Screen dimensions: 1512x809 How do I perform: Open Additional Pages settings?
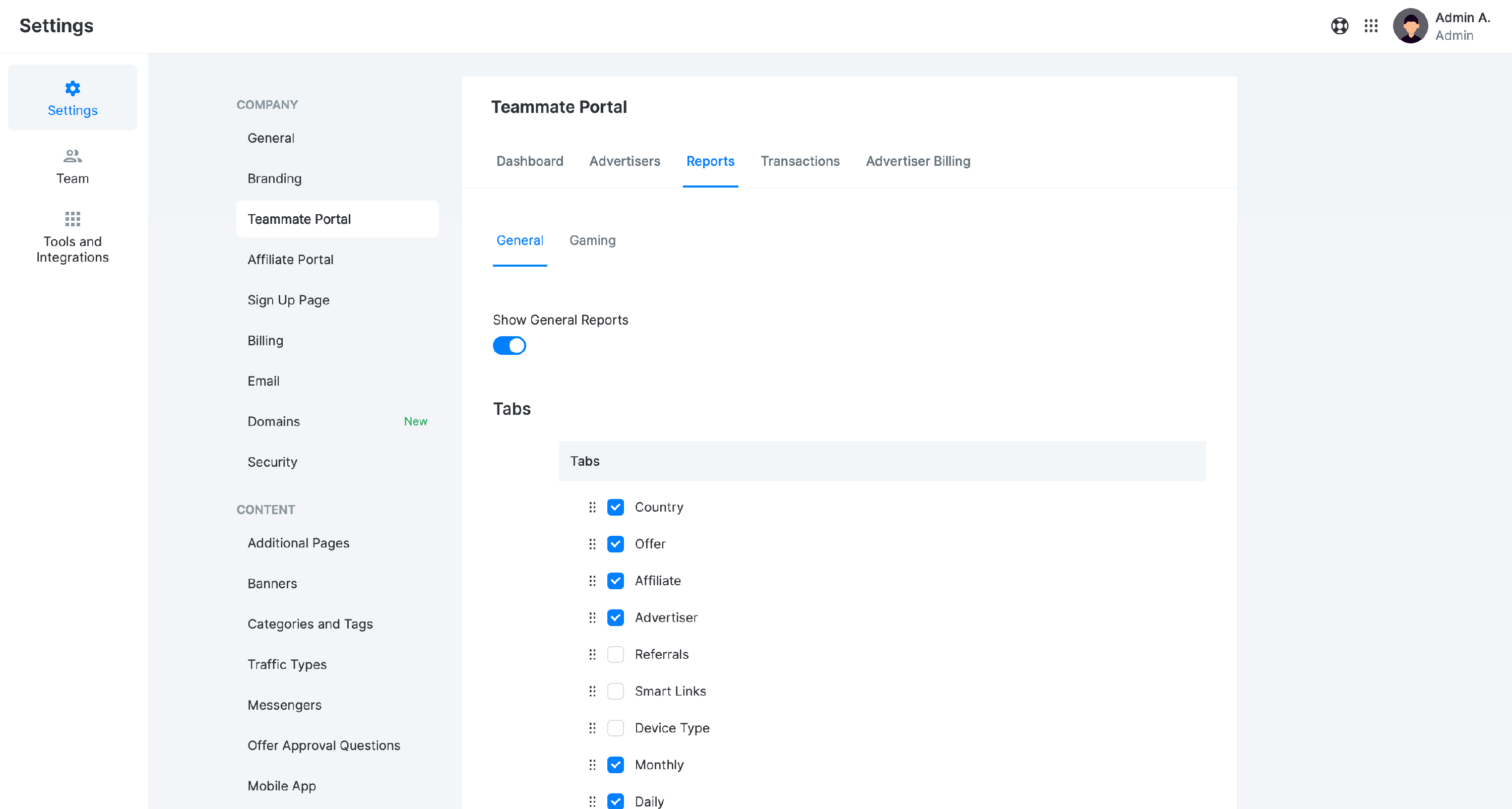coord(338,543)
